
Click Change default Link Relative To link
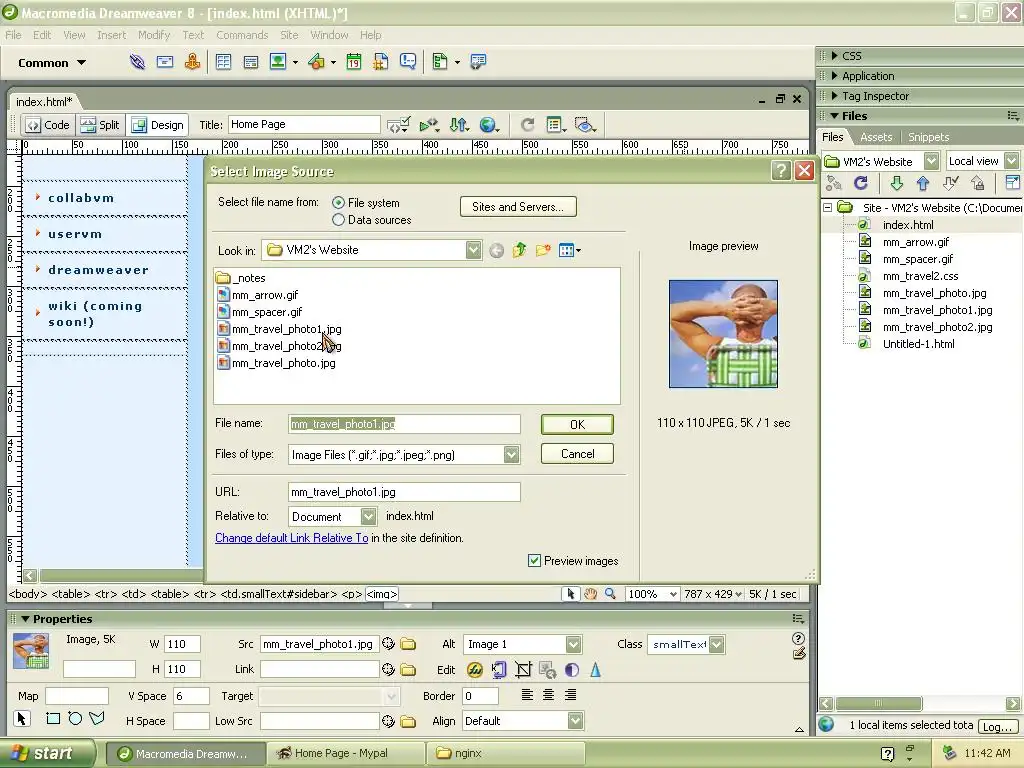coord(291,538)
